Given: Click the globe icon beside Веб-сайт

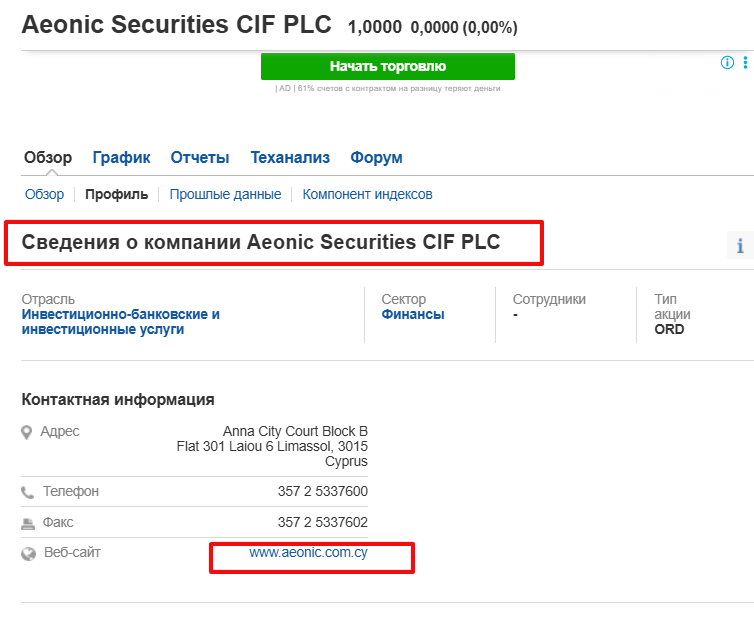Looking at the screenshot, I should pos(28,553).
